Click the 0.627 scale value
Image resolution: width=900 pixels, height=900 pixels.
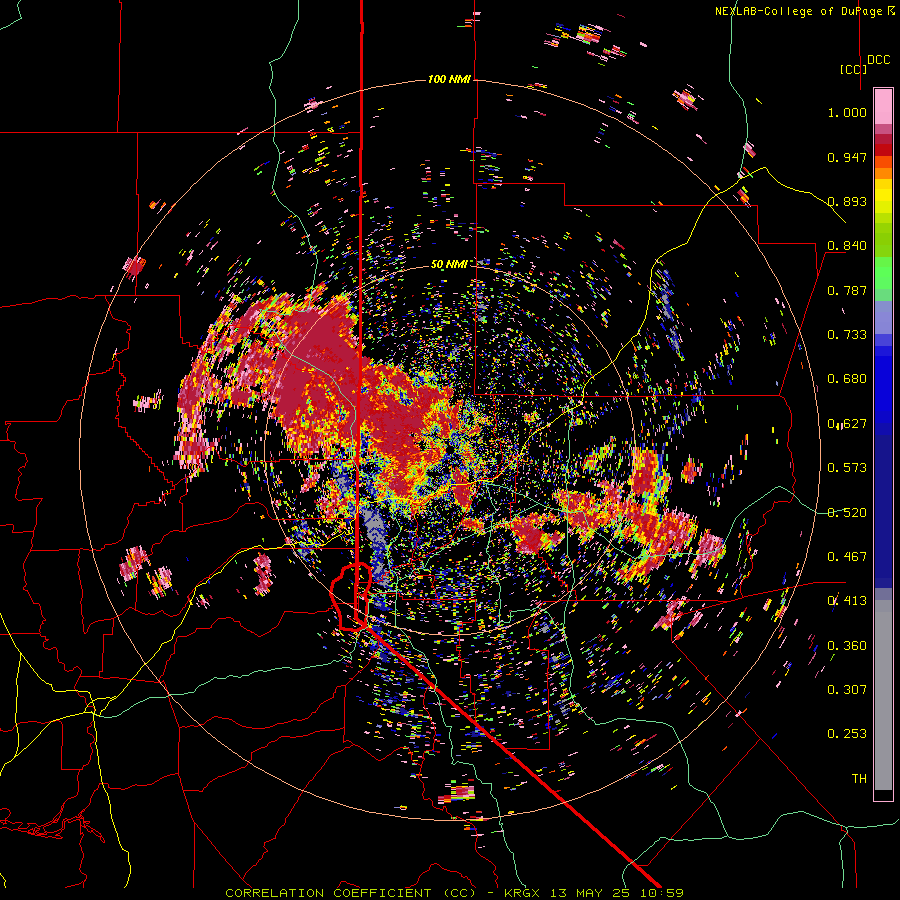(x=847, y=424)
